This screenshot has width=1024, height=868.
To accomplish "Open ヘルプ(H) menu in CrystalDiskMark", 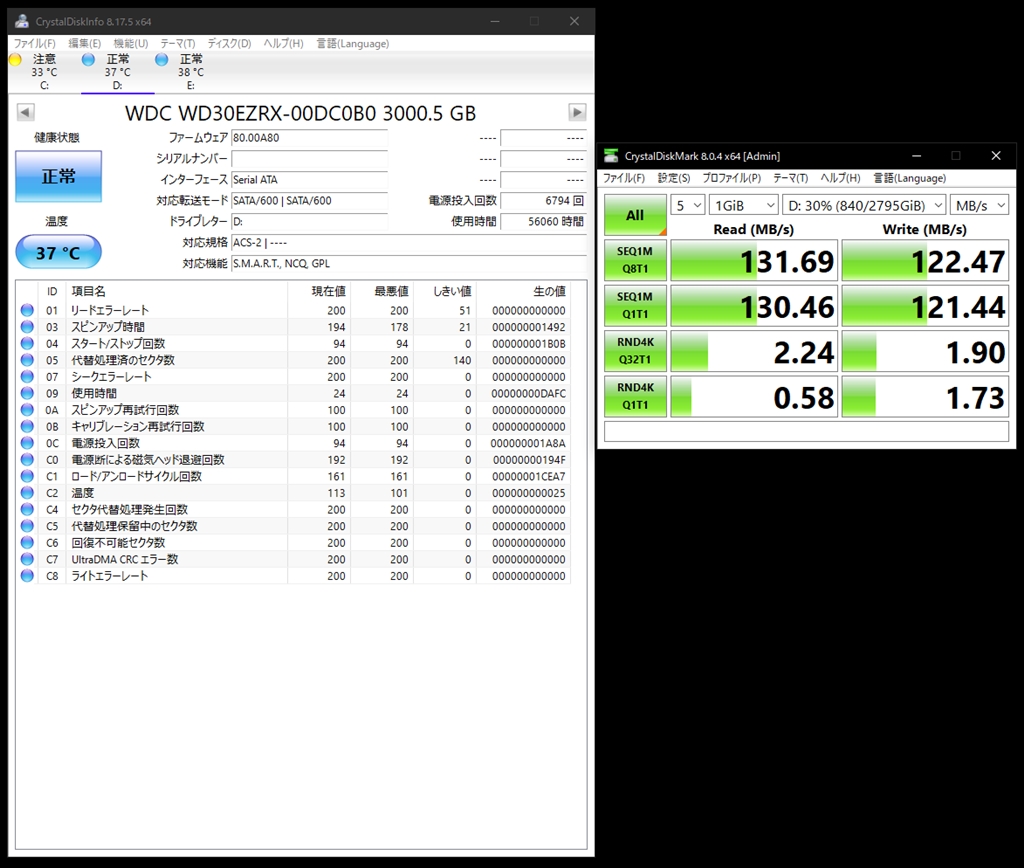I will (840, 178).
